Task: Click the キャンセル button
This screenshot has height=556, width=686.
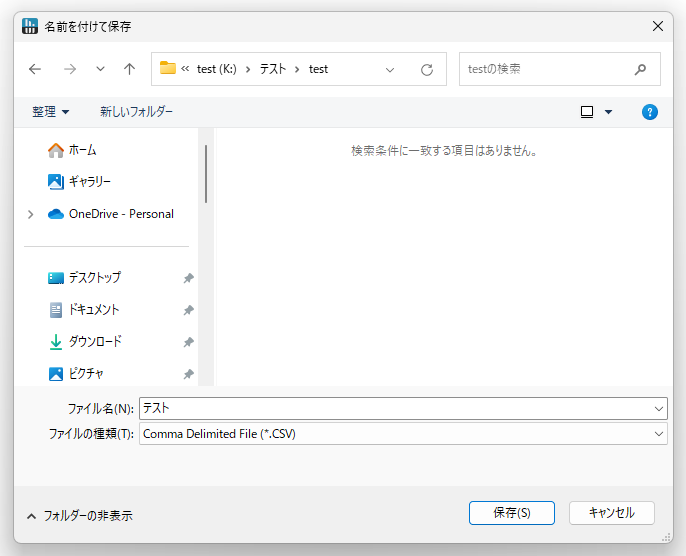Action: pyautogui.click(x=612, y=513)
